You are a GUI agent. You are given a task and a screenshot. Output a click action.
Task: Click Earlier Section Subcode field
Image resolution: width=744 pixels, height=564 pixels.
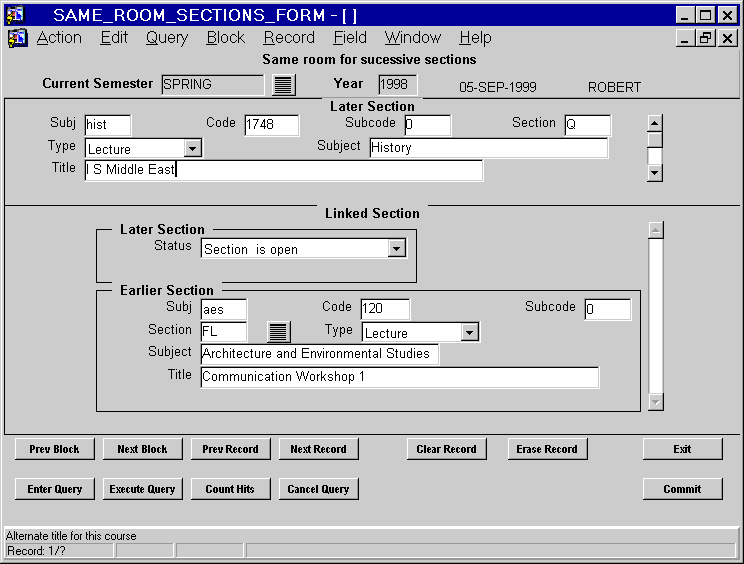pos(608,309)
